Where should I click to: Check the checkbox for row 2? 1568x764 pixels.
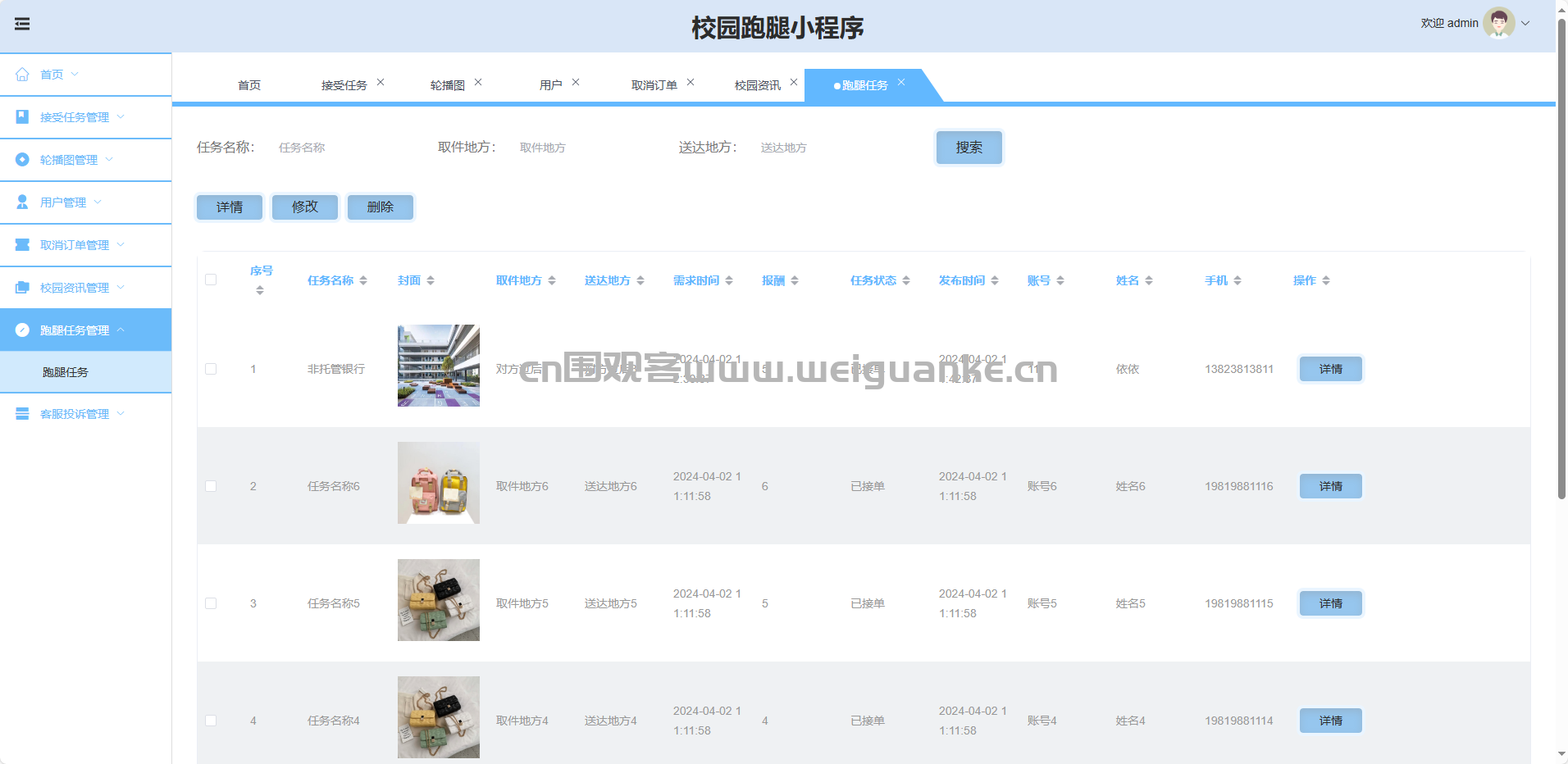point(211,486)
